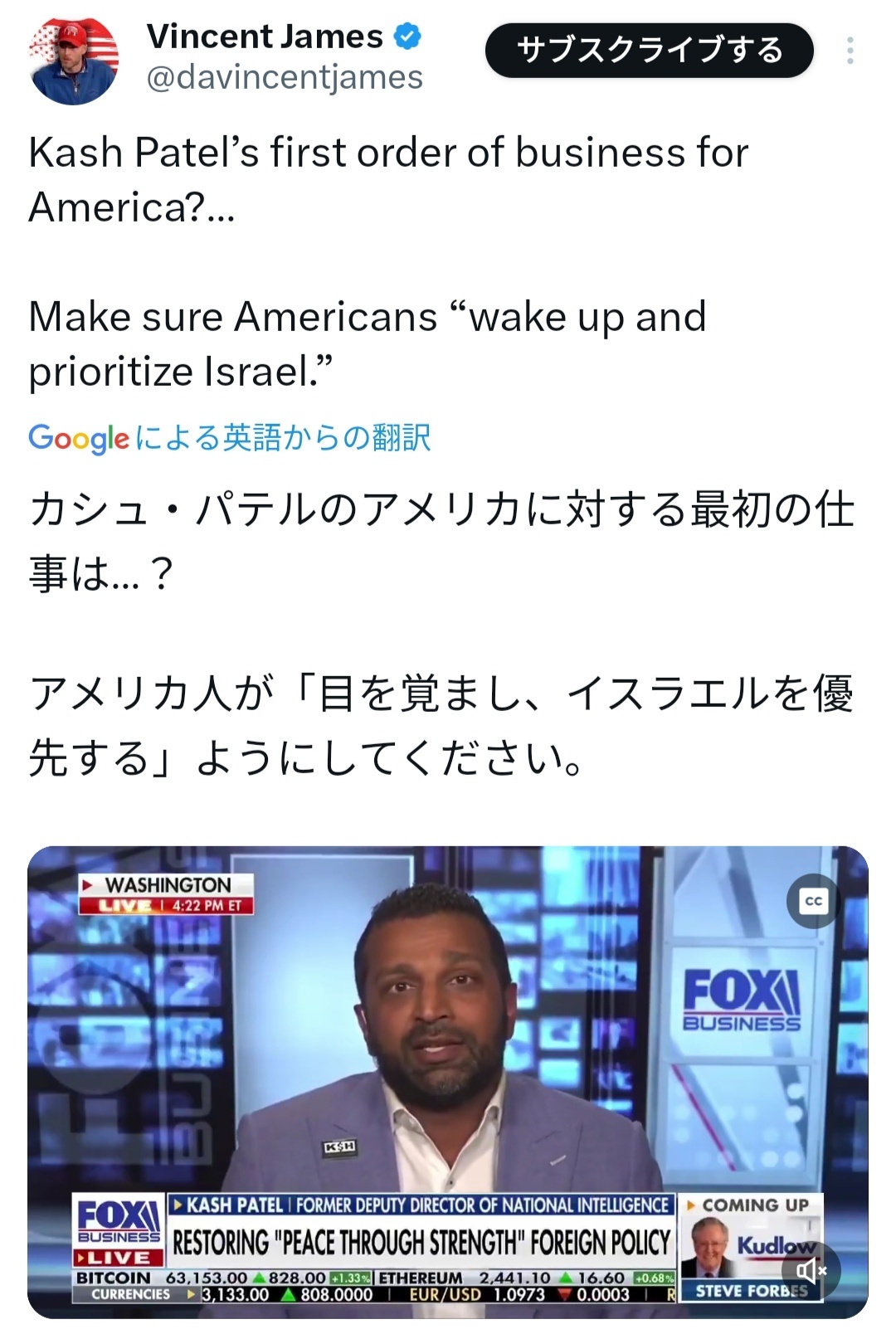Click the Coming Up Kudlow panel
Viewport: 896px width, 1334px height.
[752, 1247]
